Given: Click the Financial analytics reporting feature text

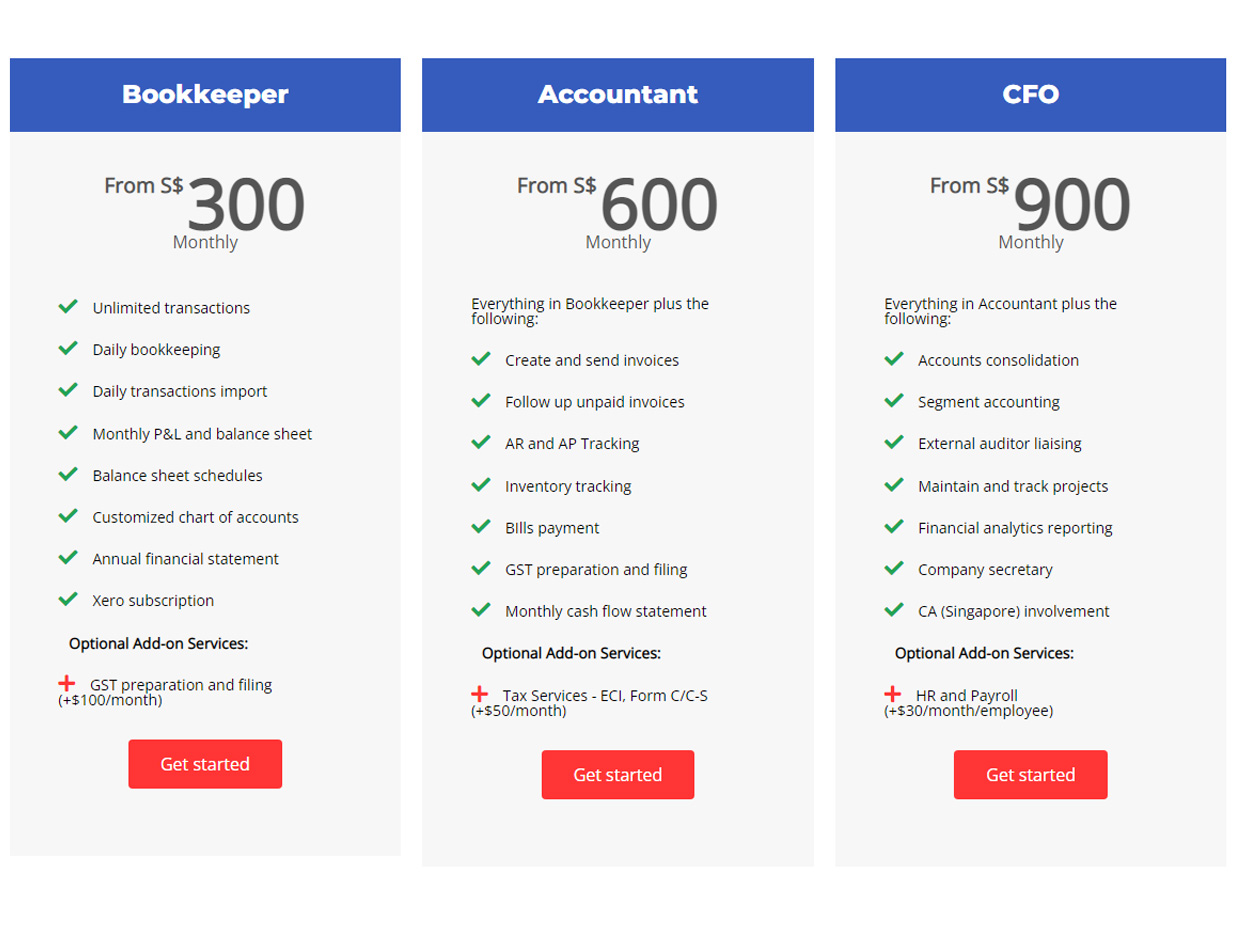Looking at the screenshot, I should [x=1015, y=528].
